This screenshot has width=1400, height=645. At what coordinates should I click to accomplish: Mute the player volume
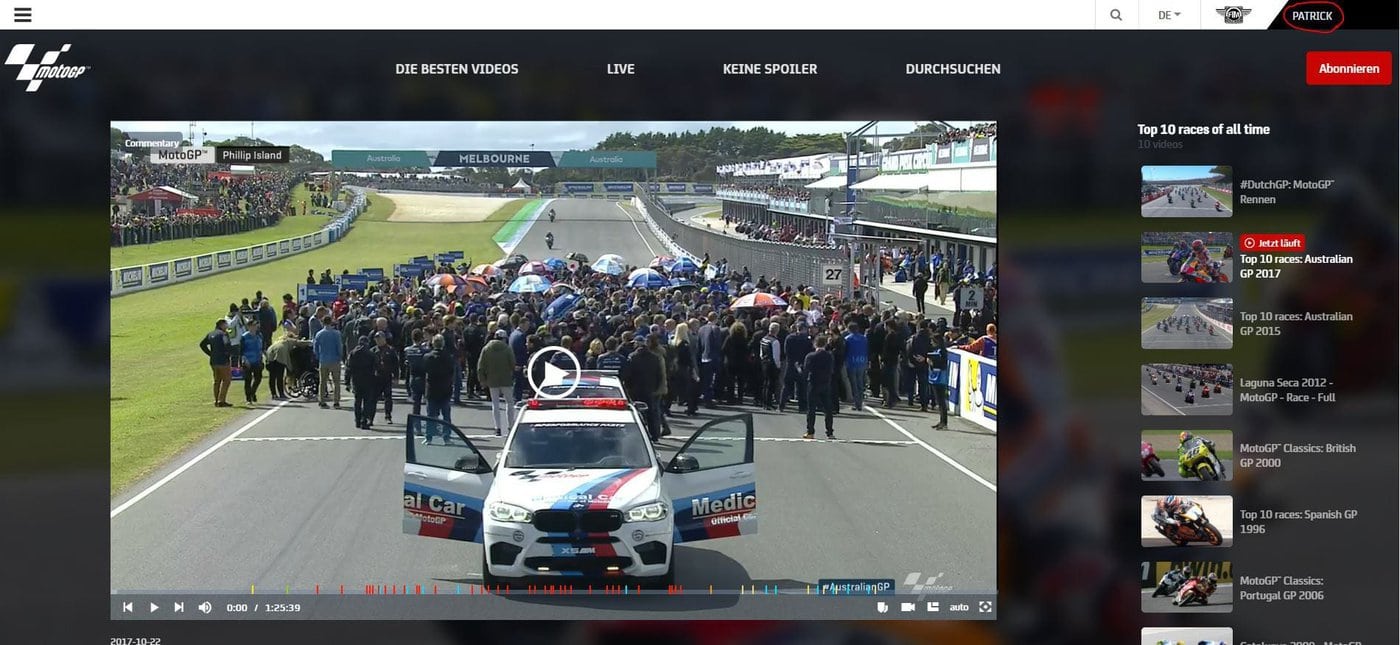coord(205,607)
